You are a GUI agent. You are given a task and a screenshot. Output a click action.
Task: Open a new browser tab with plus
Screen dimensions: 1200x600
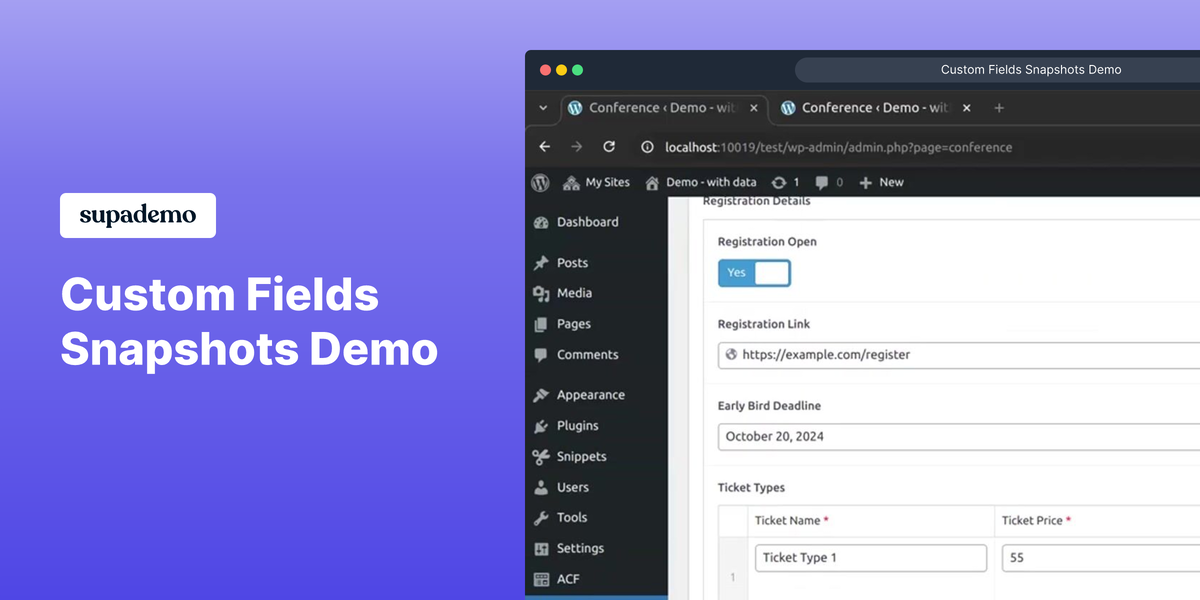tap(999, 108)
